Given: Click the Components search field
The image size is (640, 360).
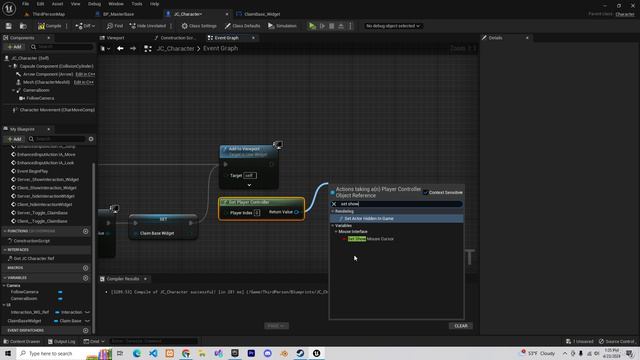Looking at the screenshot, I should point(62,47).
